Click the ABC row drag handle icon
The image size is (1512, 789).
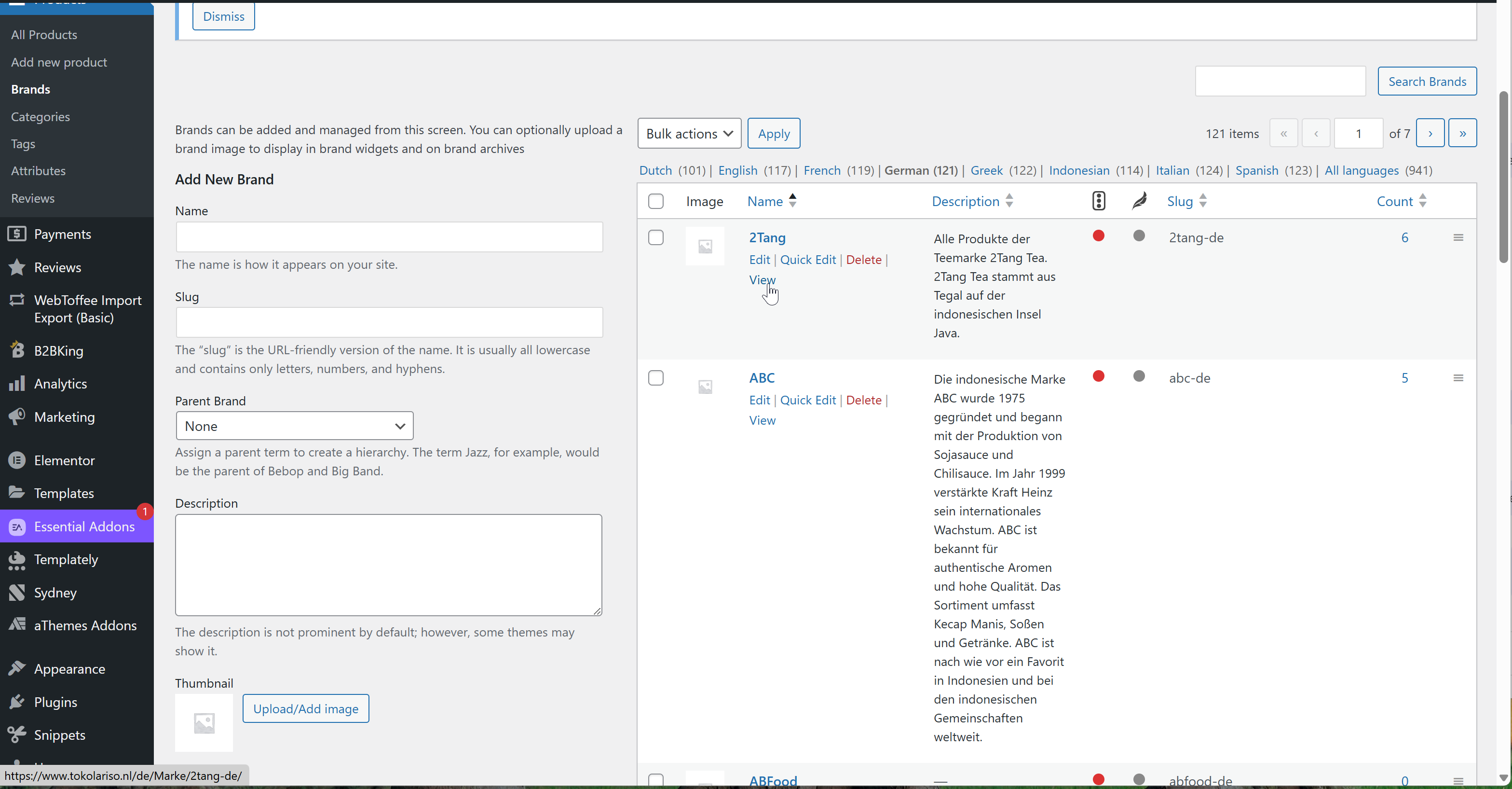tap(1458, 378)
